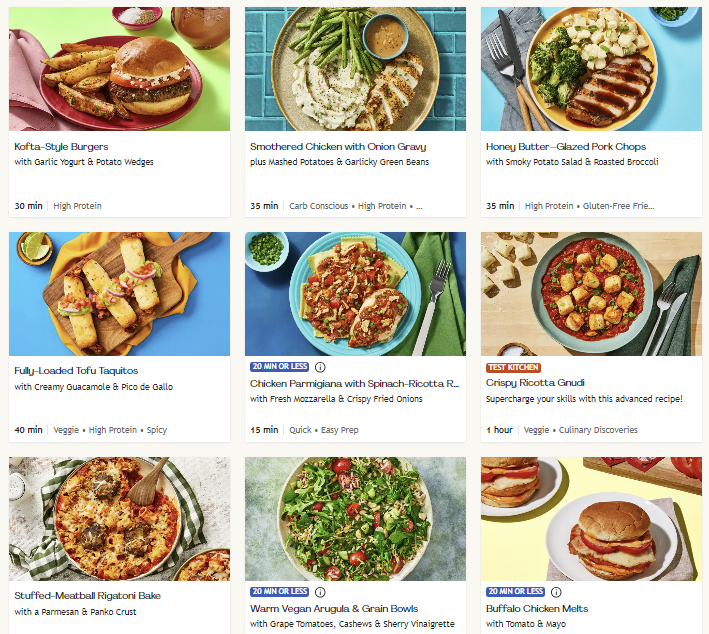Open the Kofta-Style Burgers photo
Screen dimensions: 709x634
point(119,69)
